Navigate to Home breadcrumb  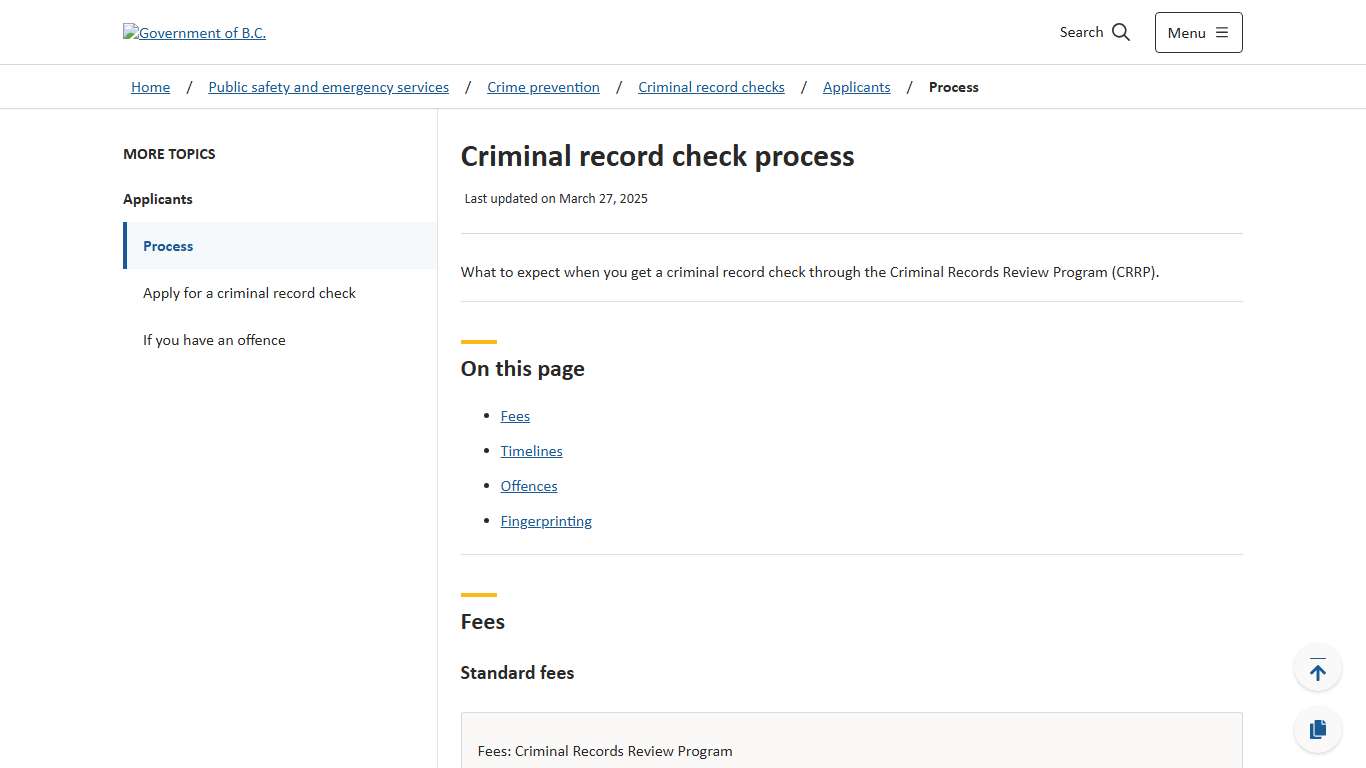point(150,87)
